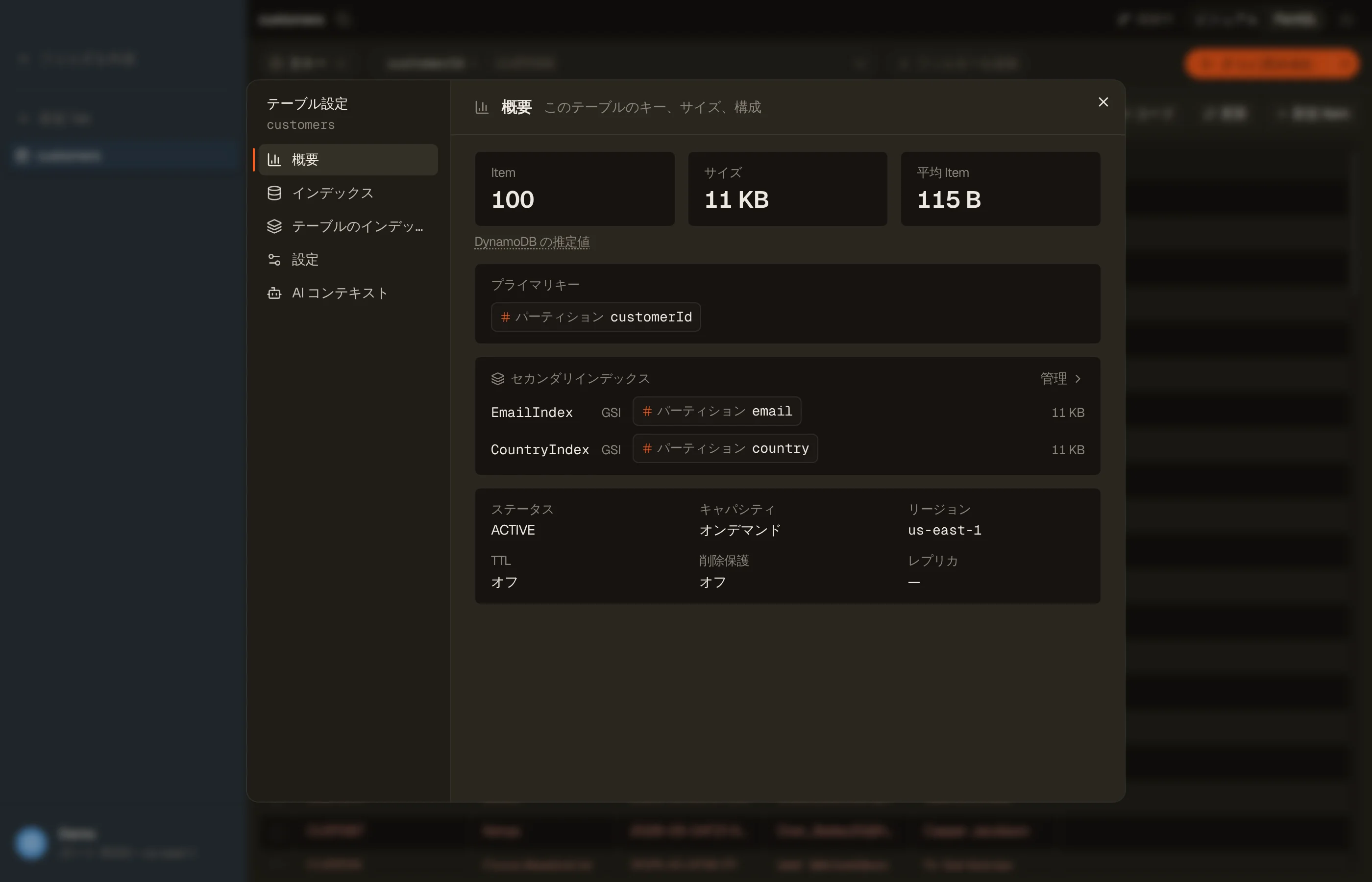Click the layers icon for テーブルのインデックス
Viewport: 1372px width, 882px height.
[x=274, y=226]
